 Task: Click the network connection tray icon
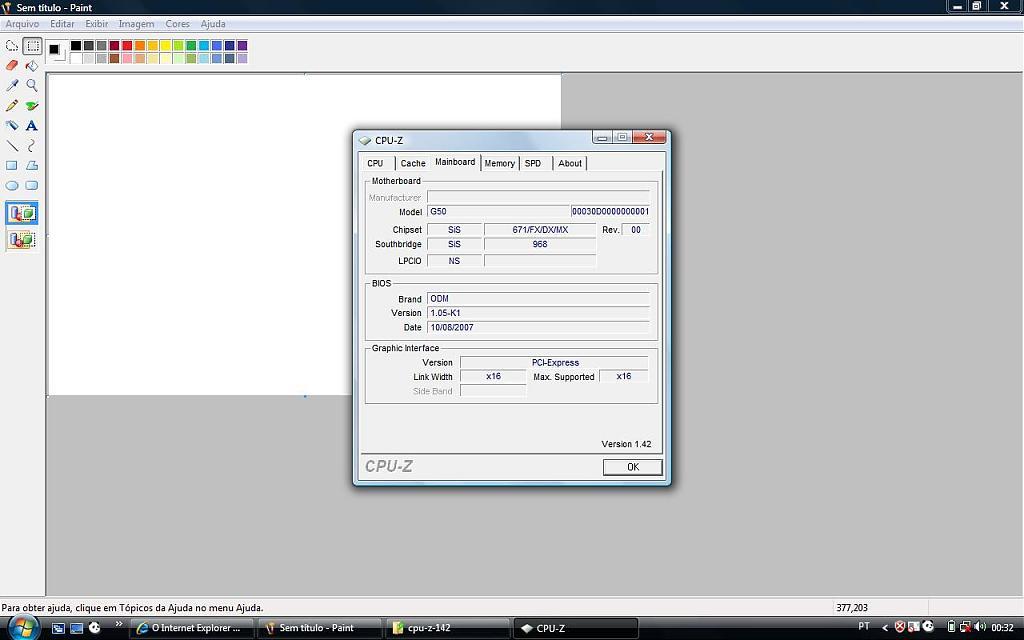click(x=965, y=628)
